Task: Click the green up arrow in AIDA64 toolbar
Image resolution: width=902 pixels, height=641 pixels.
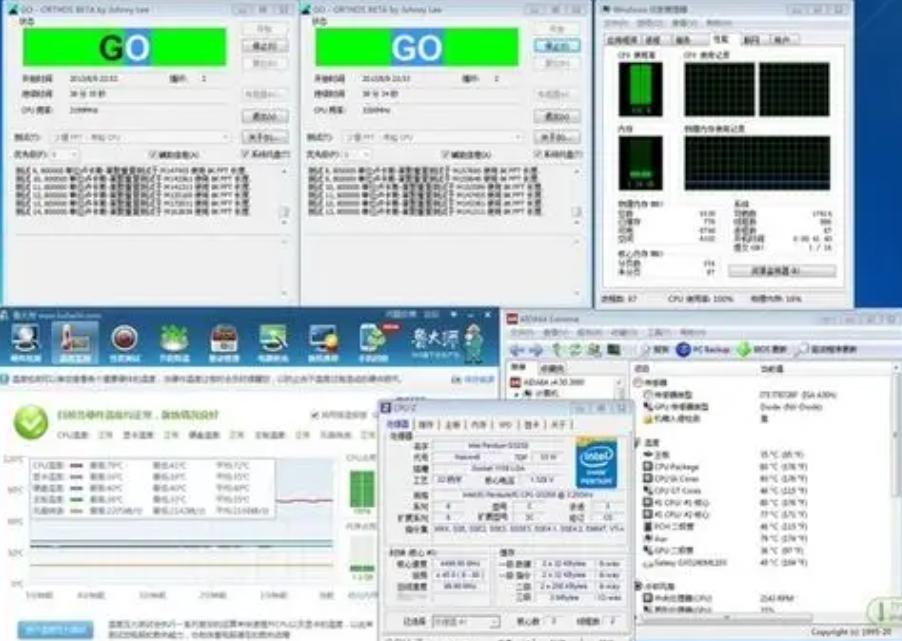Action: pos(557,349)
